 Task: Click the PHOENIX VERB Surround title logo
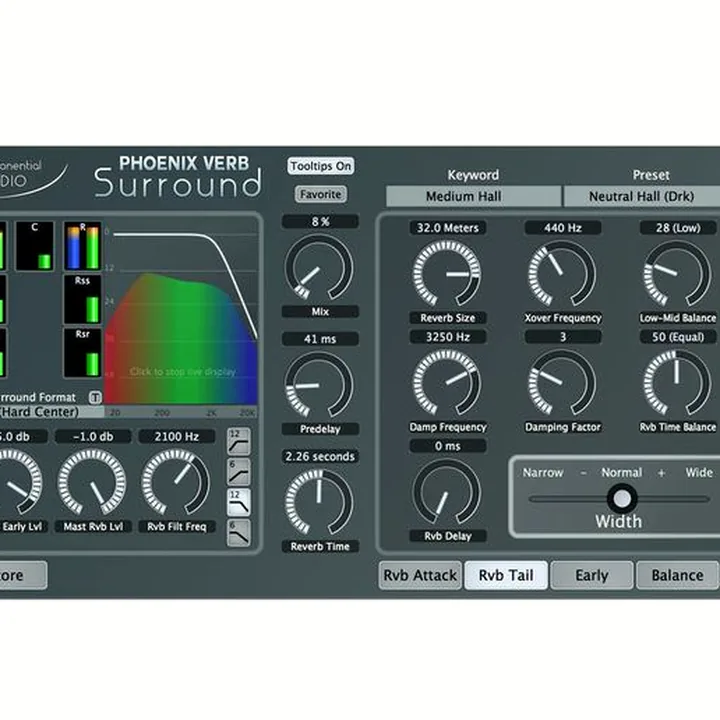178,176
